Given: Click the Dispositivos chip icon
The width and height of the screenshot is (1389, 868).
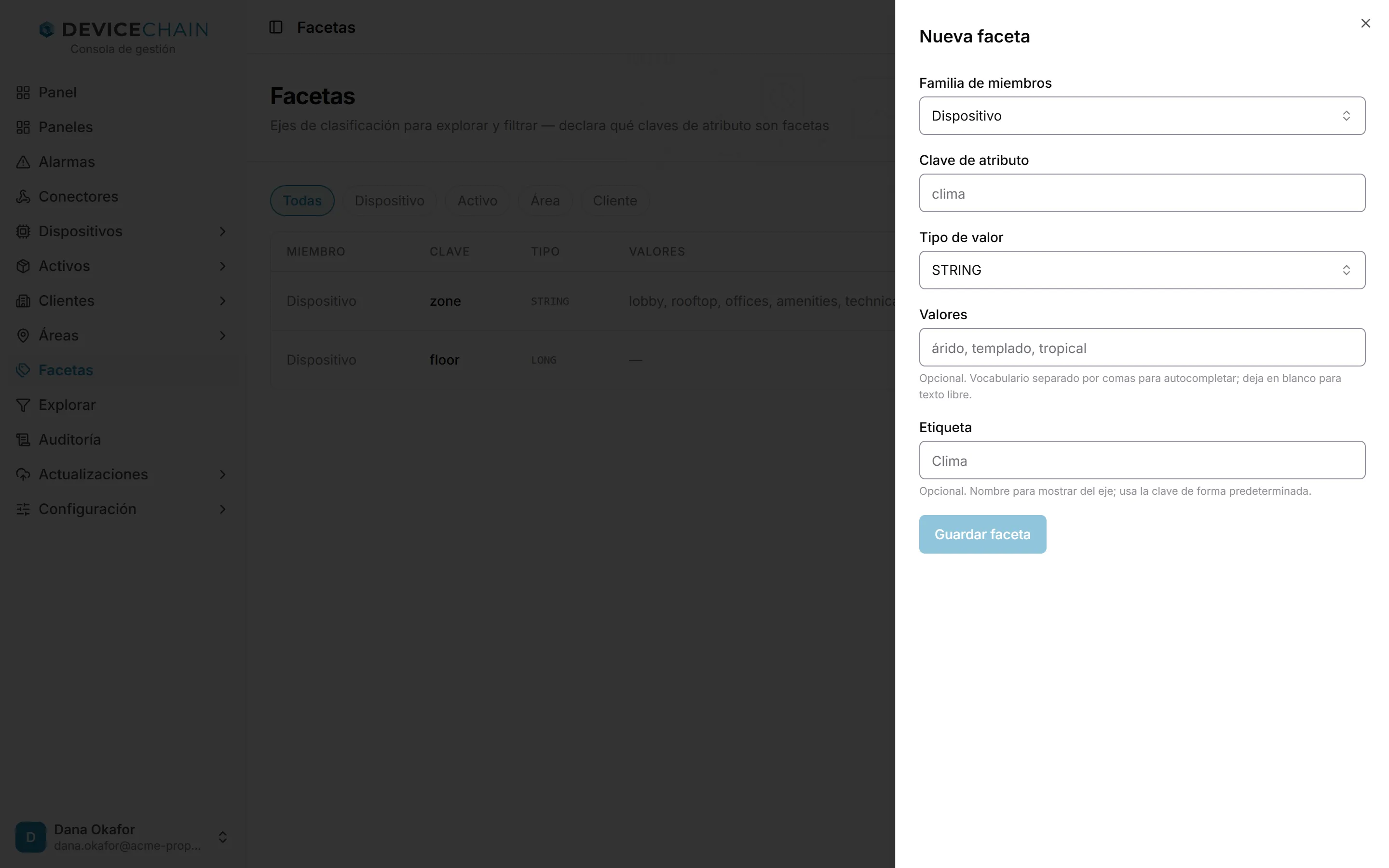Looking at the screenshot, I should coord(23,231).
